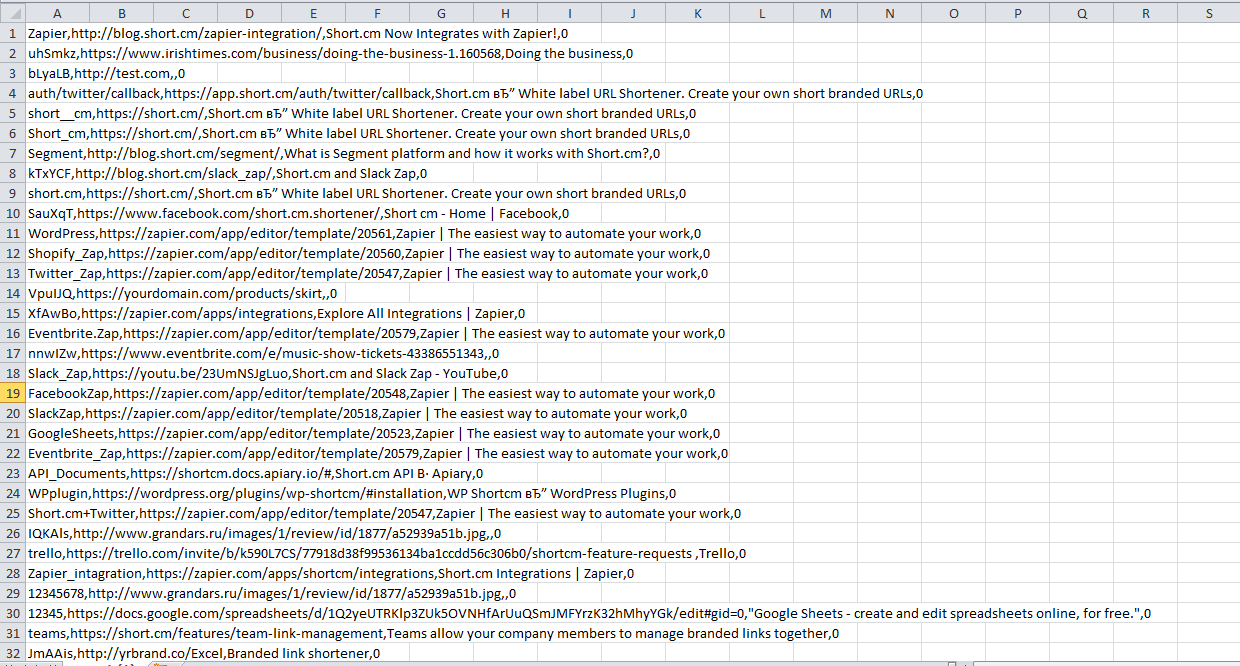Click the 'WPplugin' WordPress Plugins row text
Screen dimensions: 1240x666
coord(351,493)
